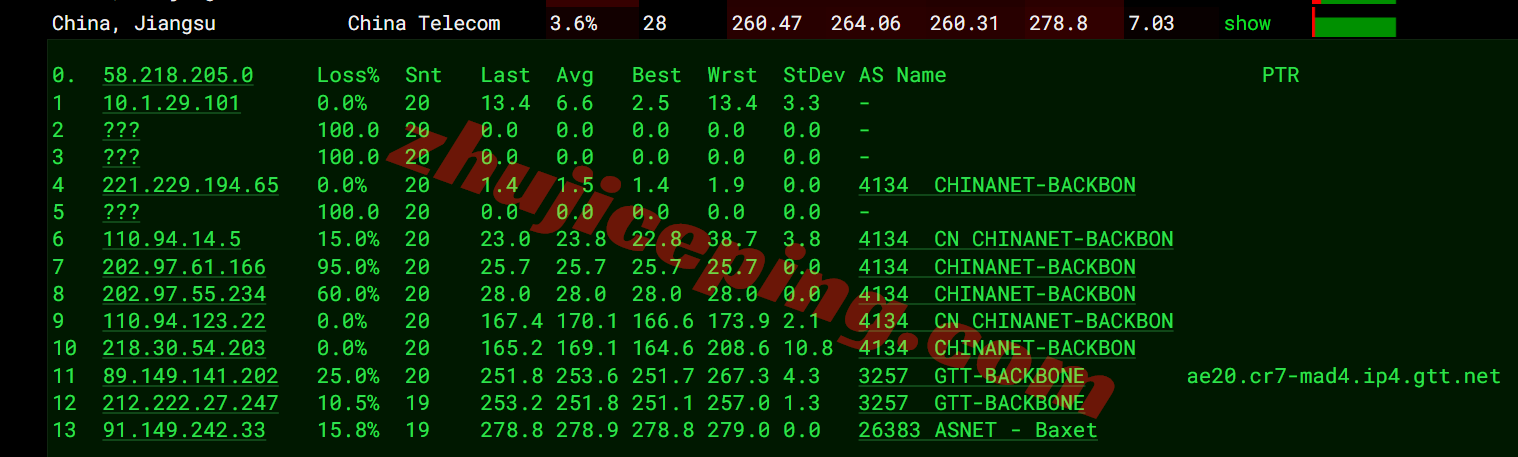1518x457 pixels.
Task: Click AS 3257 GTT-BACKBONE on hop 12
Action: pos(972,403)
